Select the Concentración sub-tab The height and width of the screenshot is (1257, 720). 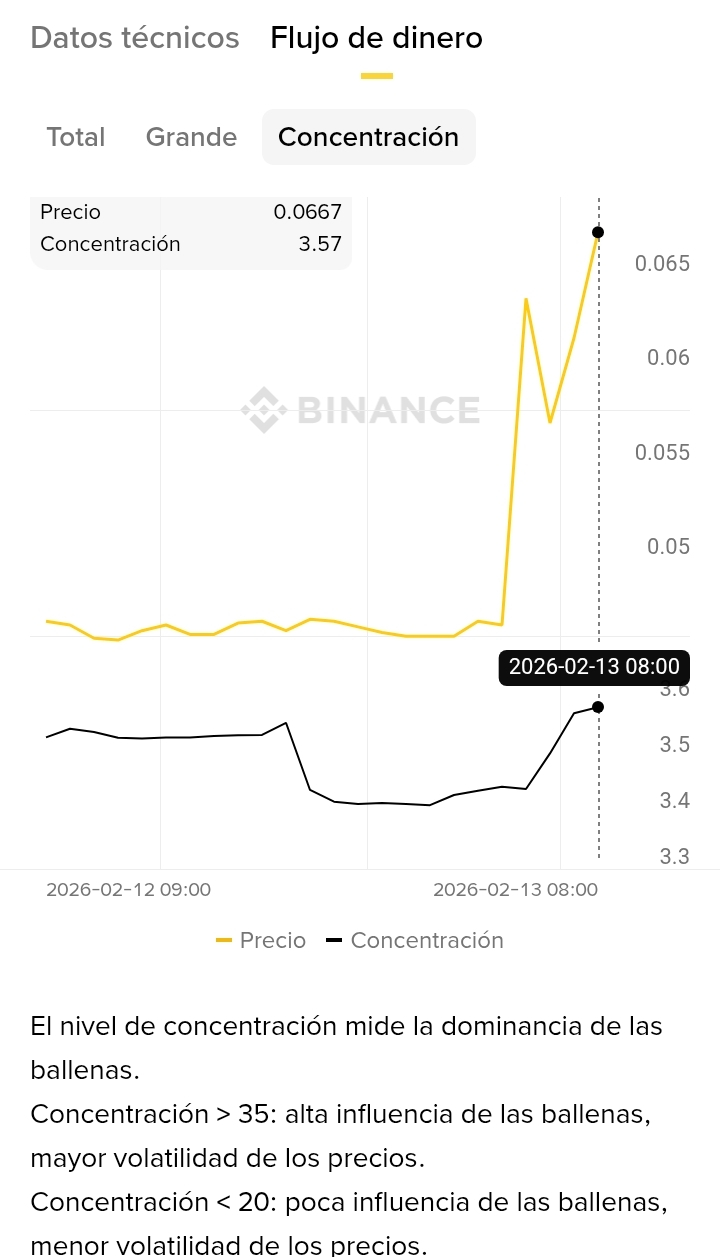(x=368, y=137)
